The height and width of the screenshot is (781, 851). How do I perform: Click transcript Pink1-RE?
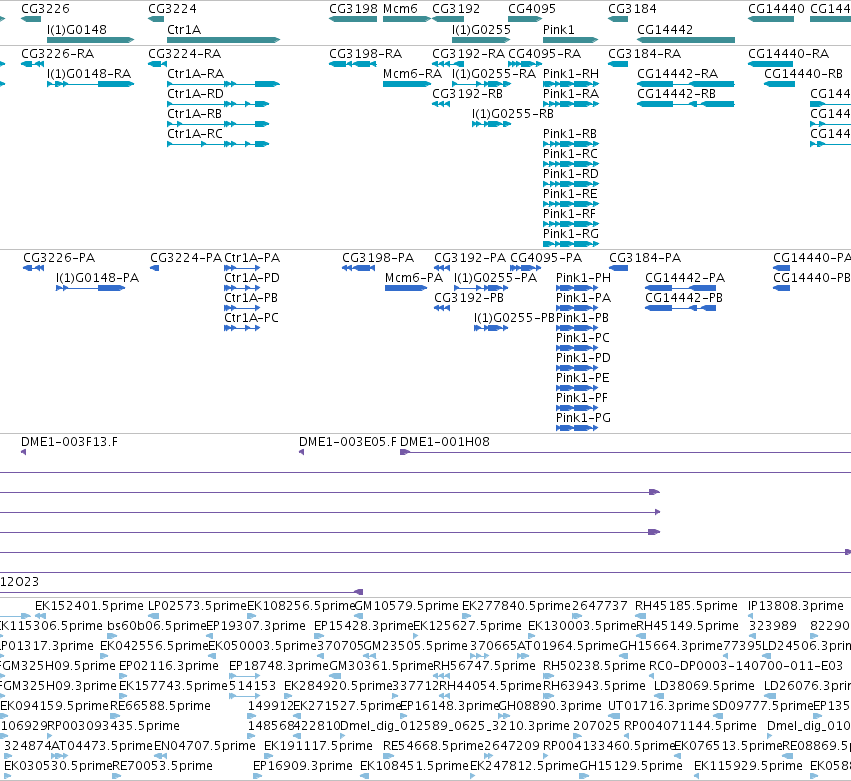click(x=571, y=204)
